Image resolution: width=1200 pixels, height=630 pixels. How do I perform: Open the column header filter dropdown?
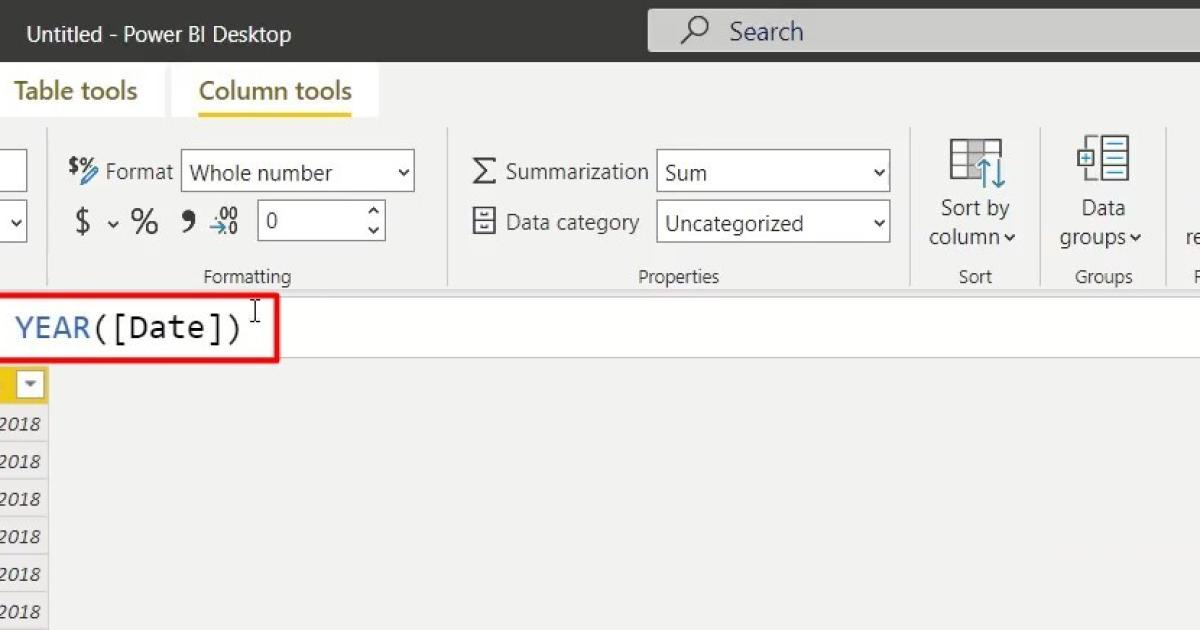pos(29,383)
